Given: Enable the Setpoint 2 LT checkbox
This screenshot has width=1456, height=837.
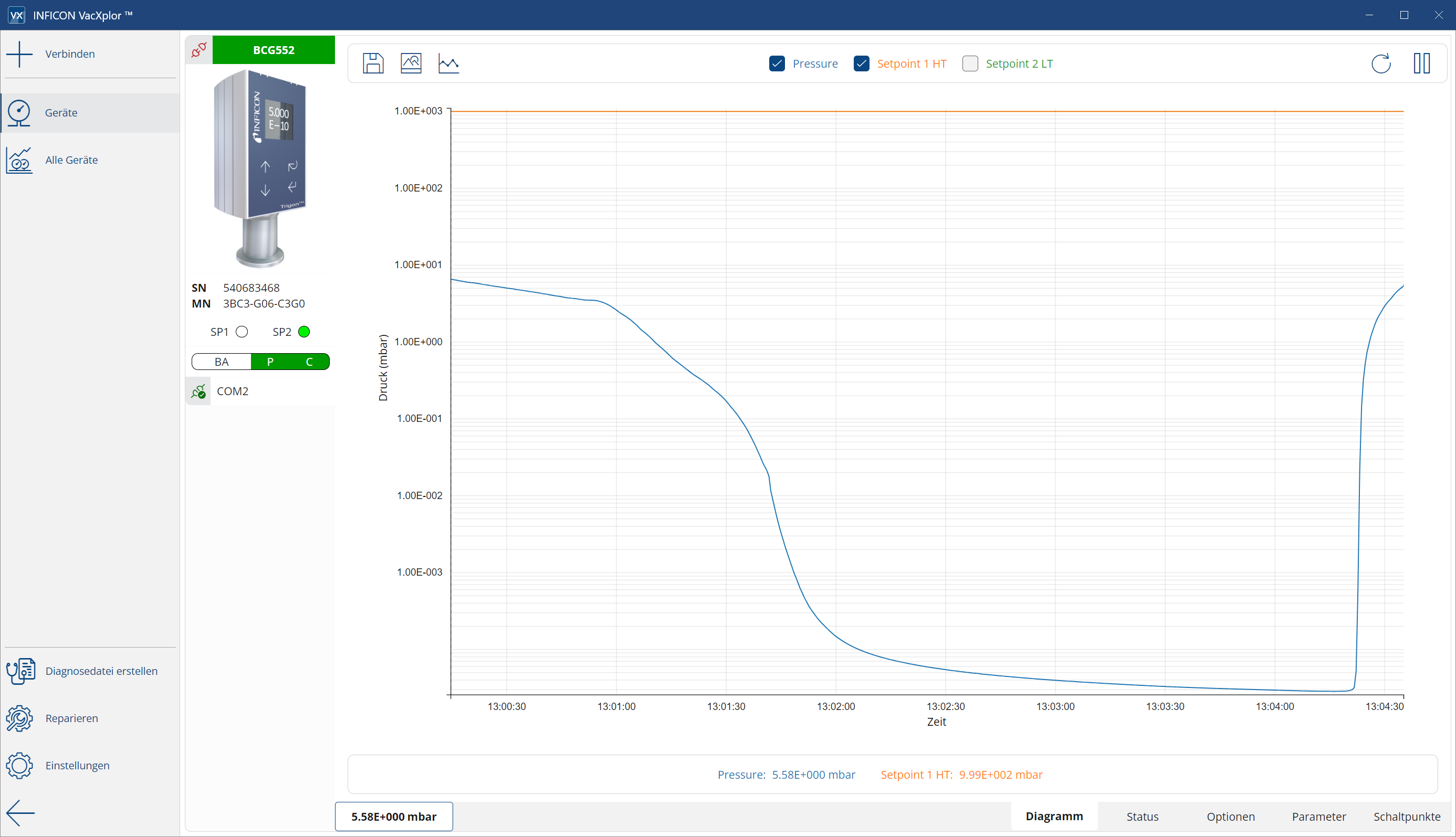Looking at the screenshot, I should (969, 63).
